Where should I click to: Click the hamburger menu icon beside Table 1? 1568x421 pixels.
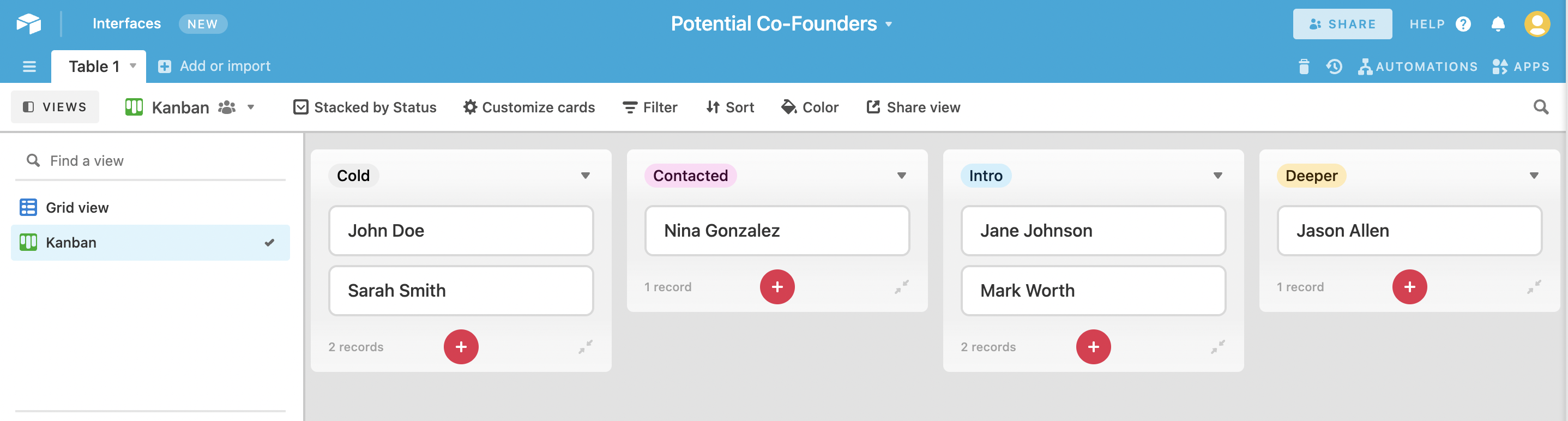29,67
